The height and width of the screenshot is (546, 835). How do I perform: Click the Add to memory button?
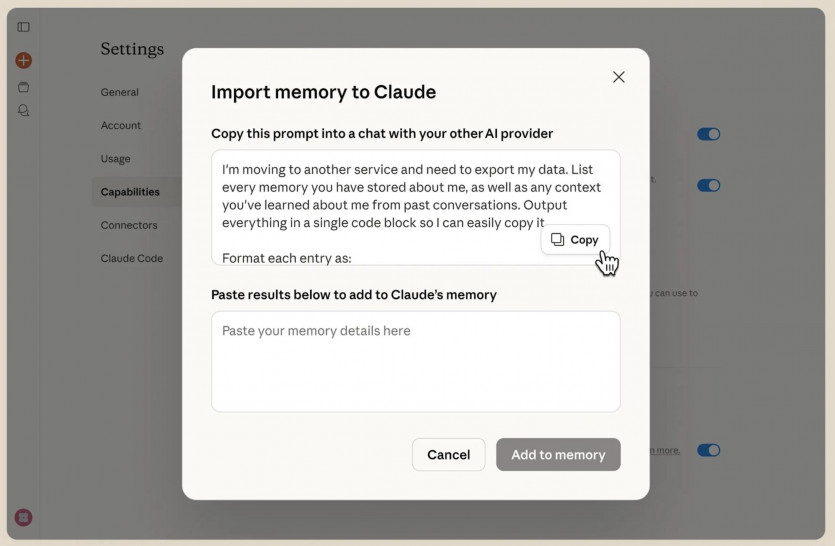(x=558, y=454)
